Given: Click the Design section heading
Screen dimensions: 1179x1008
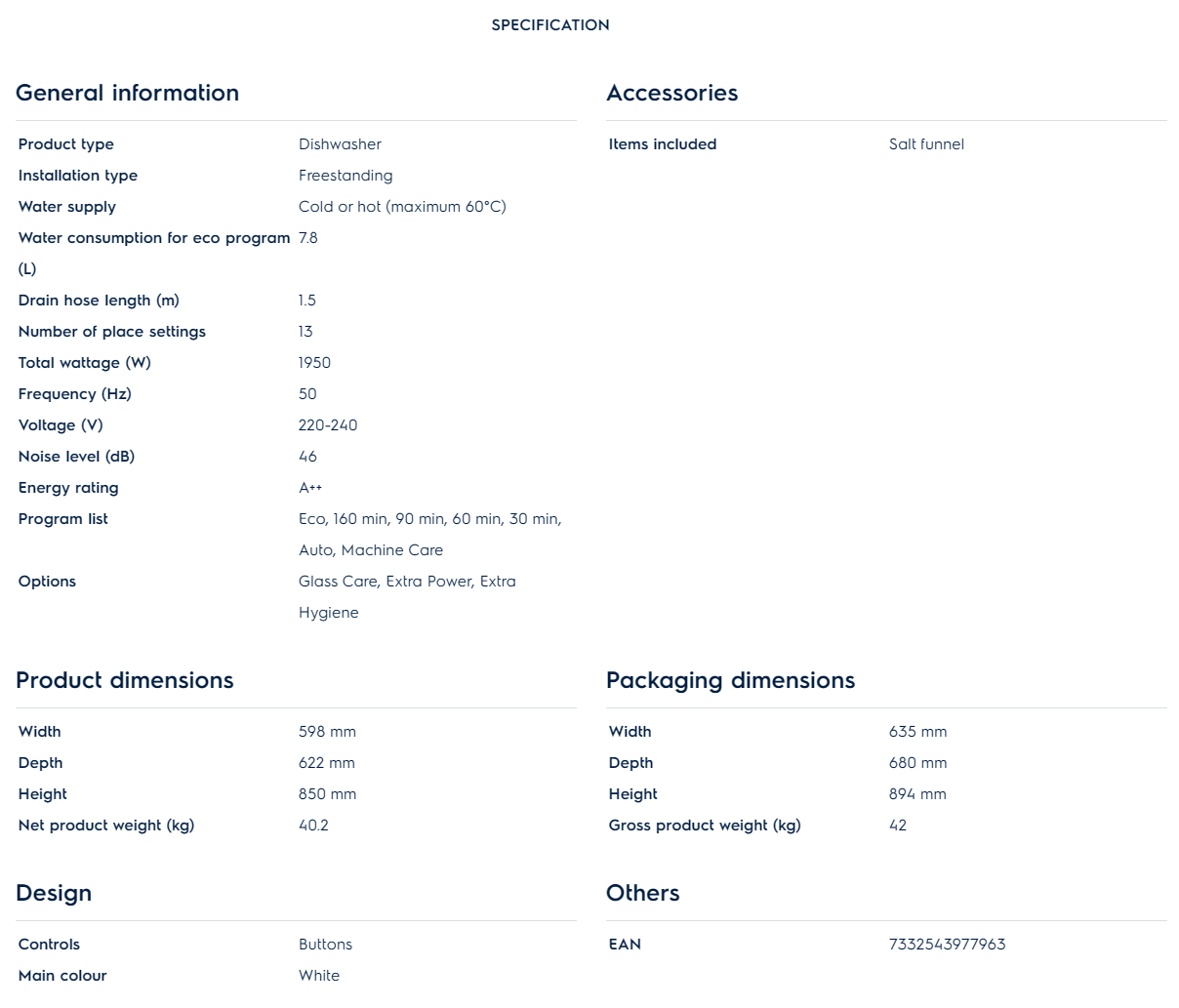Looking at the screenshot, I should pyautogui.click(x=54, y=893).
